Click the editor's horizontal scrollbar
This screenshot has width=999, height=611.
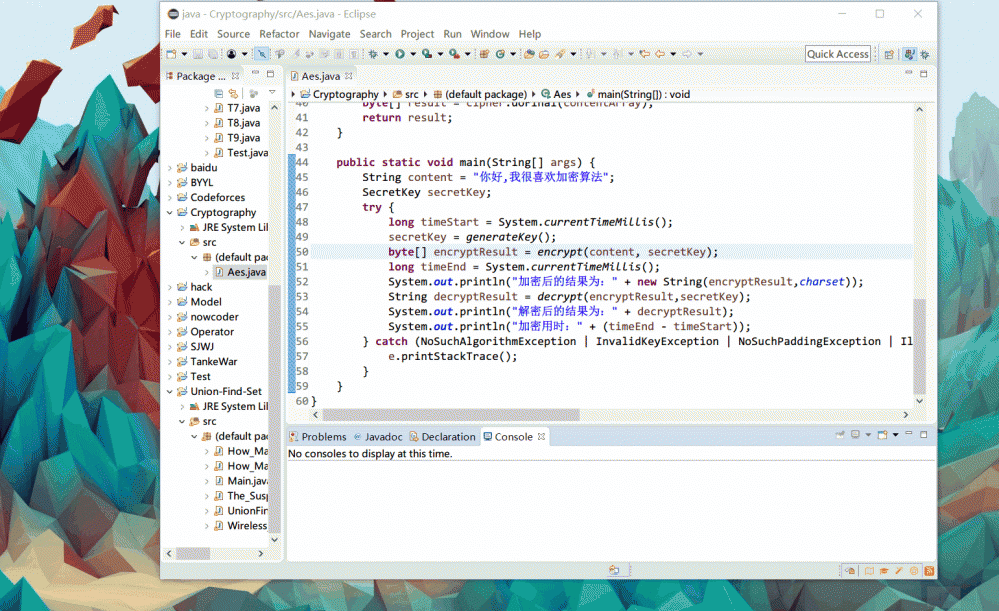(x=450, y=415)
